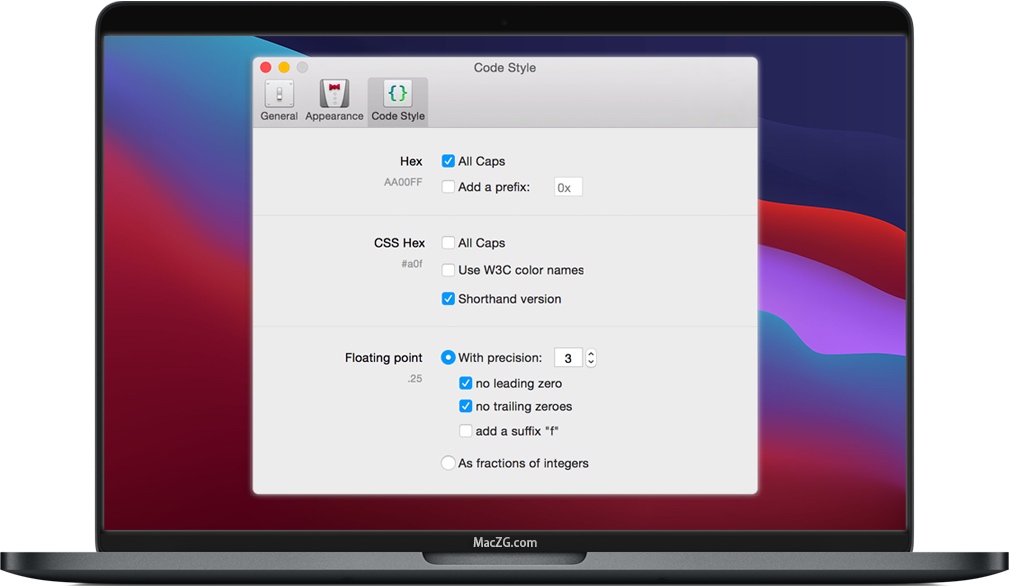The image size is (1009, 586).
Task: Enable add a suffix "f" checkbox
Action: click(466, 431)
